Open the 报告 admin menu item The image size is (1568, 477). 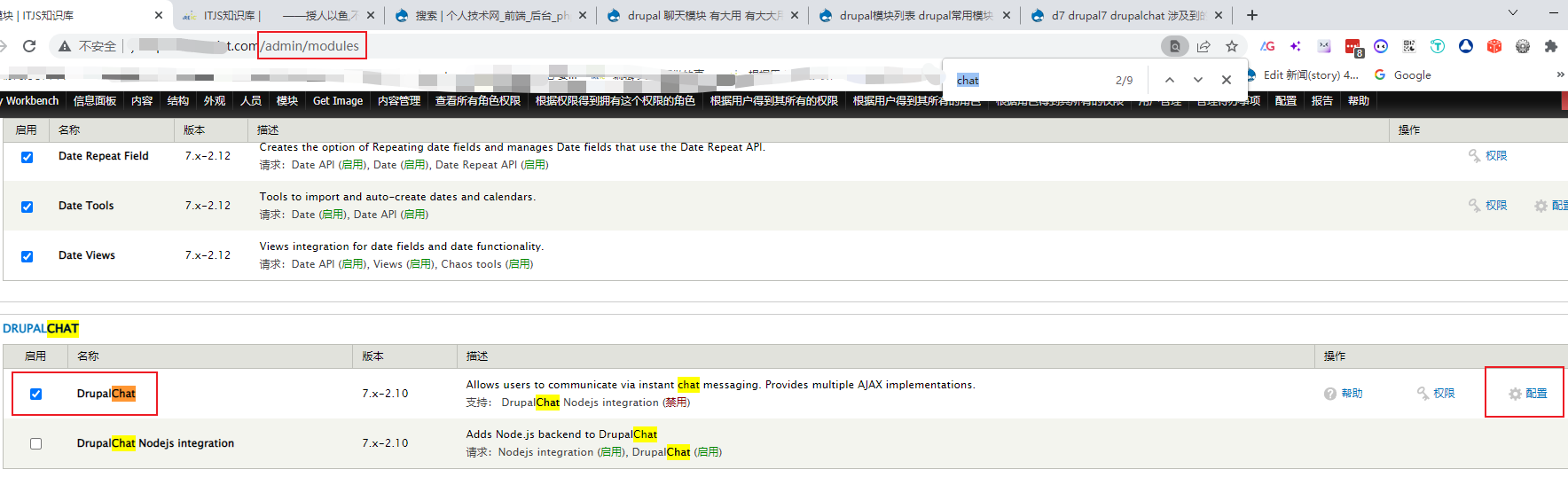pos(1322,100)
